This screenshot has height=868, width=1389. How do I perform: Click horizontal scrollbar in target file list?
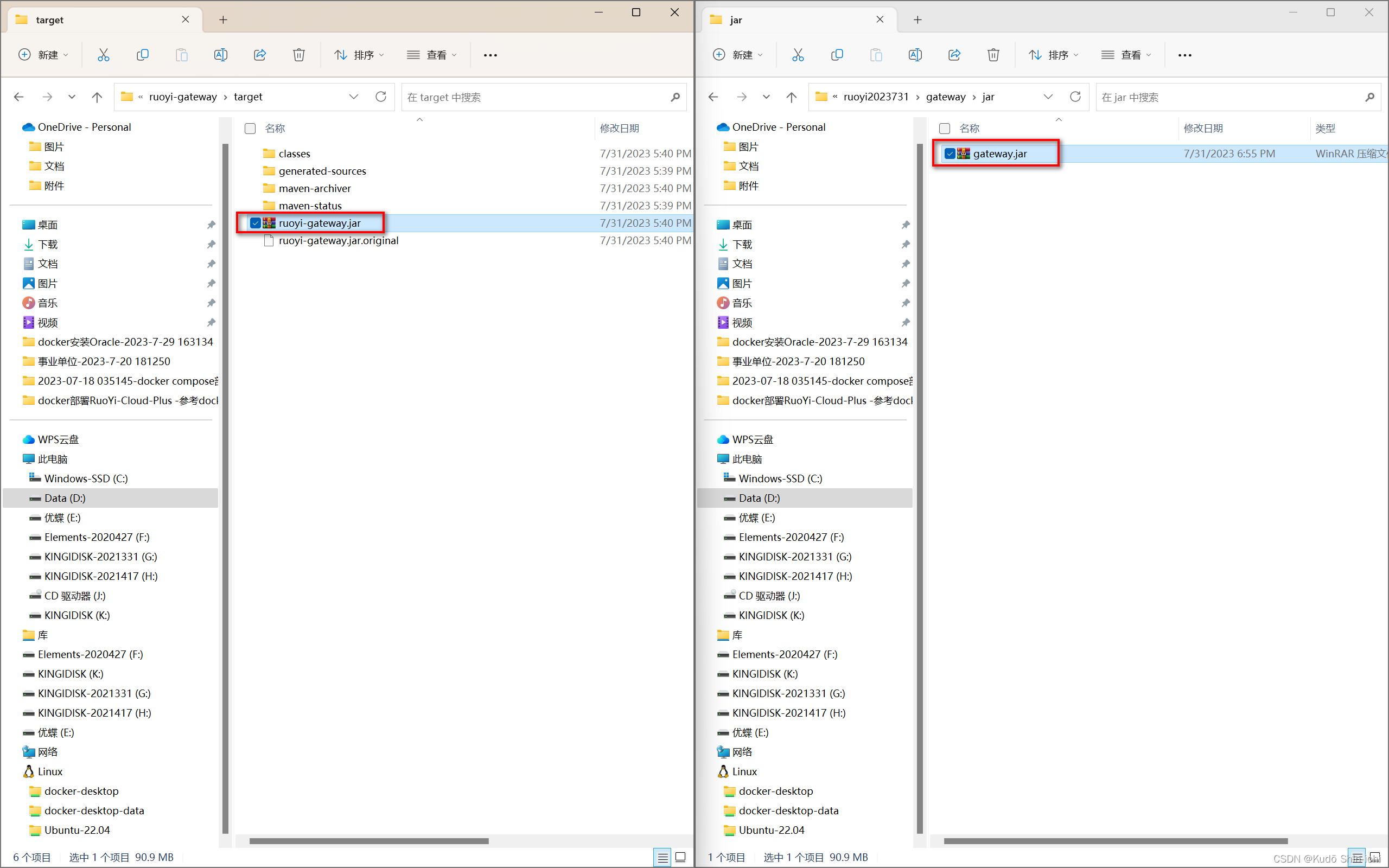(368, 841)
